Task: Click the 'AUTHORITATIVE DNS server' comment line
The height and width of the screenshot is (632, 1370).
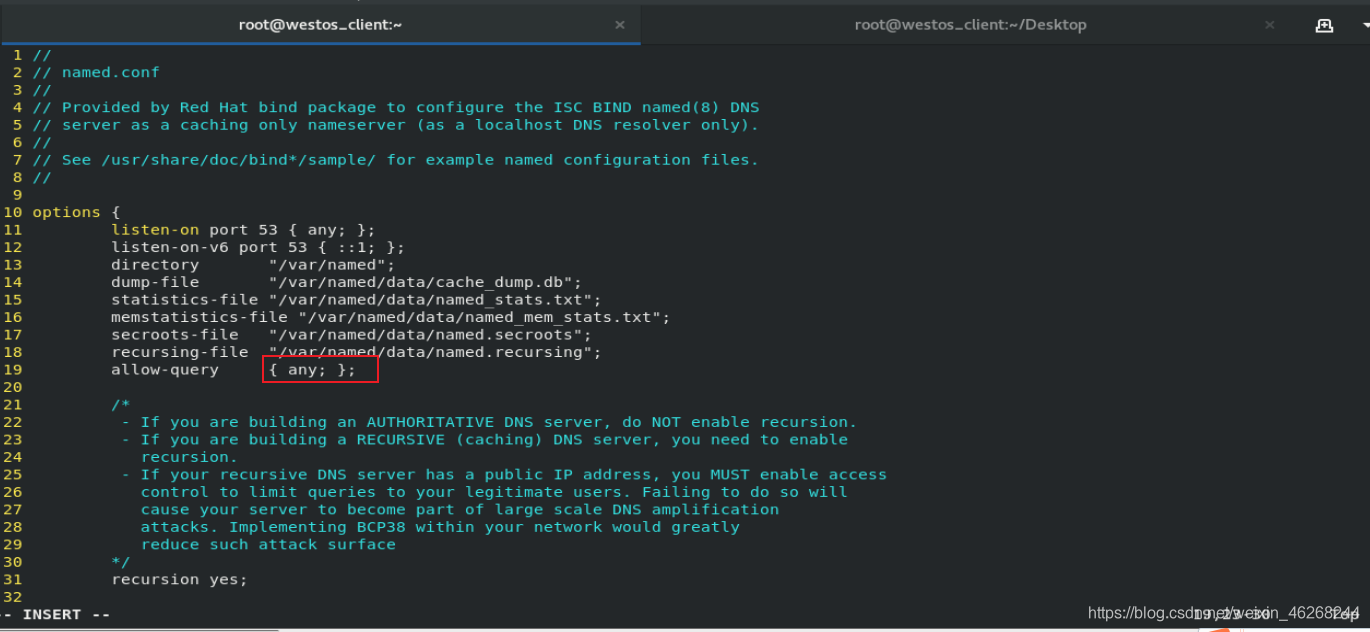Action: (489, 422)
